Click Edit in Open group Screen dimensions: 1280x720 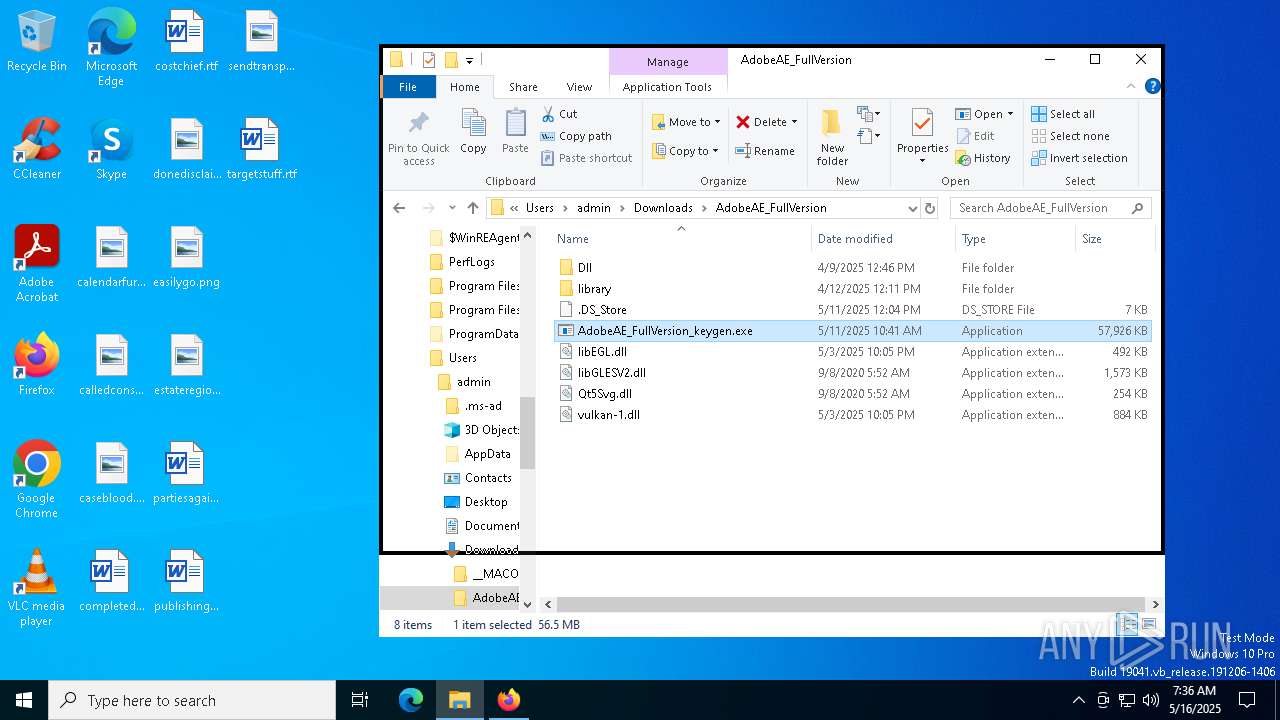tap(975, 136)
